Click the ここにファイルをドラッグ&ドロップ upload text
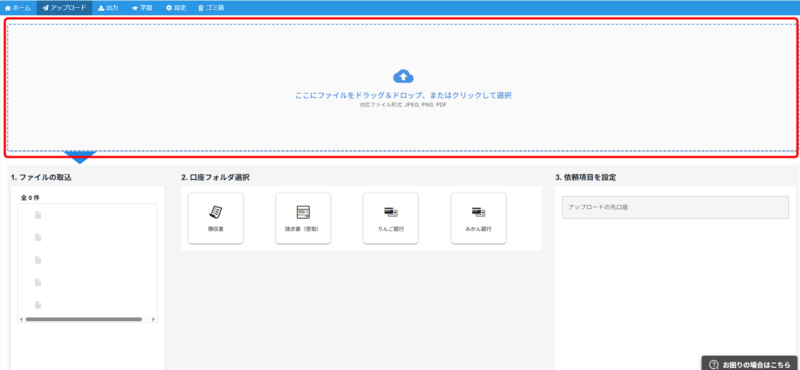 point(403,95)
